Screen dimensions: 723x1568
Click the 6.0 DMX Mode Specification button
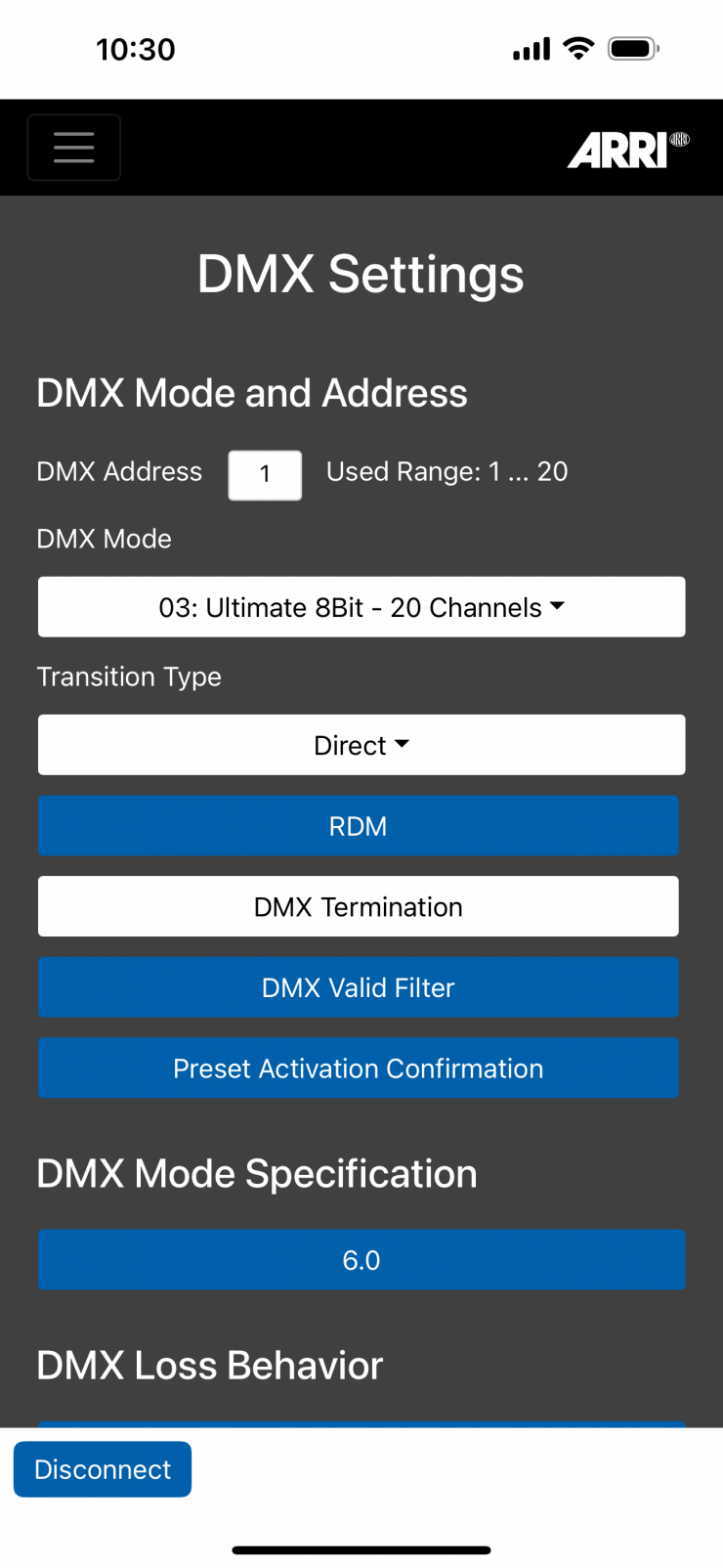361,1260
